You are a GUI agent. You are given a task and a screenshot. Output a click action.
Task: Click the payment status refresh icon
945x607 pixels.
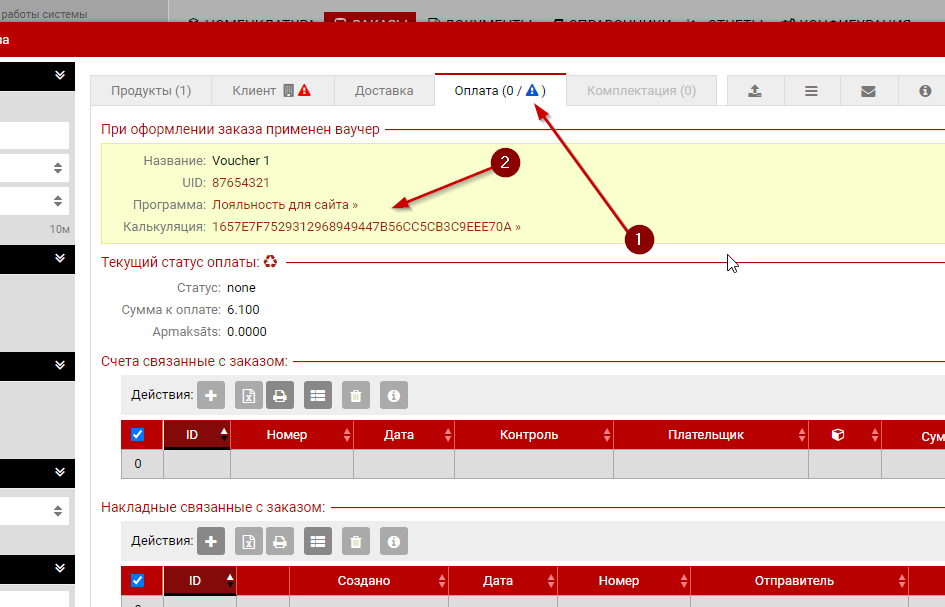269,262
